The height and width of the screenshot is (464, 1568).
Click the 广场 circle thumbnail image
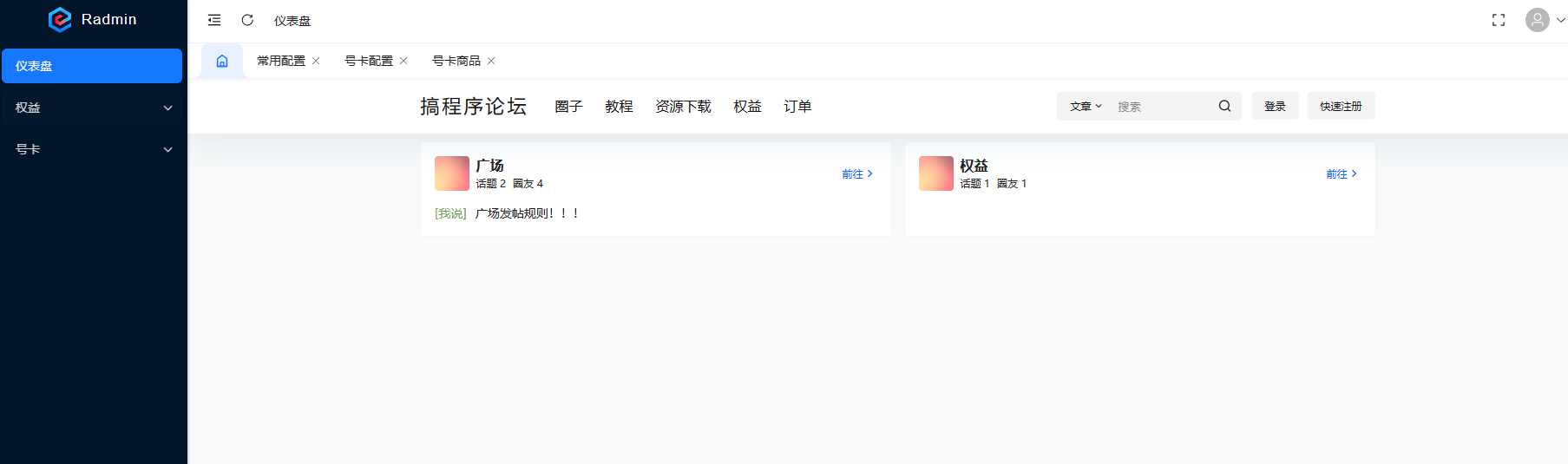(x=451, y=173)
